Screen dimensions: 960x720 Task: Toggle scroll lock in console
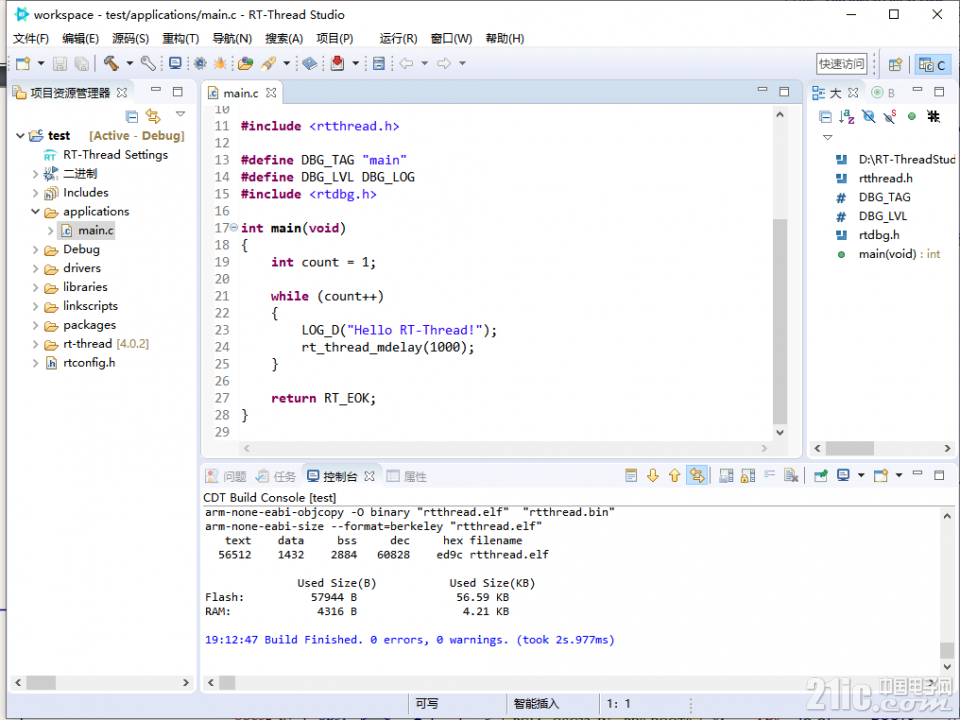click(x=748, y=476)
